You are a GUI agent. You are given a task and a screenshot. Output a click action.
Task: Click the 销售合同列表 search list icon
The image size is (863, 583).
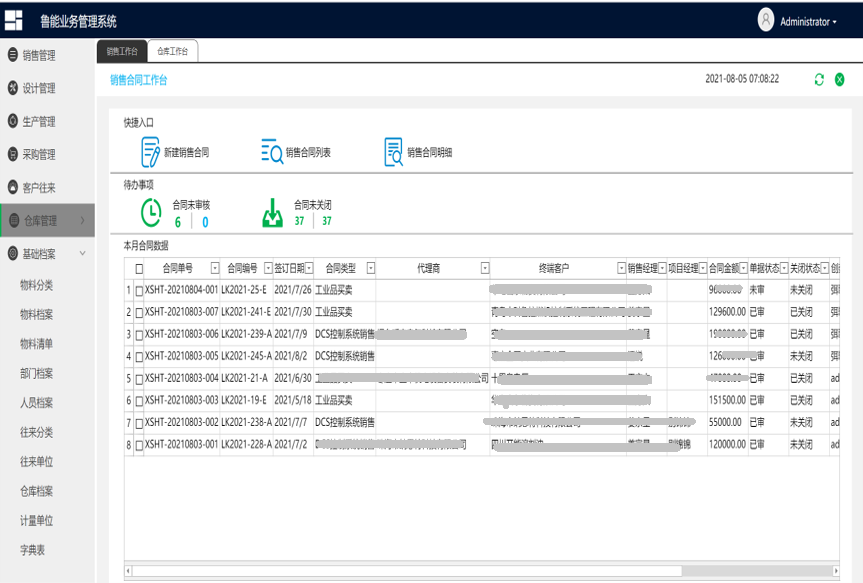click(272, 151)
